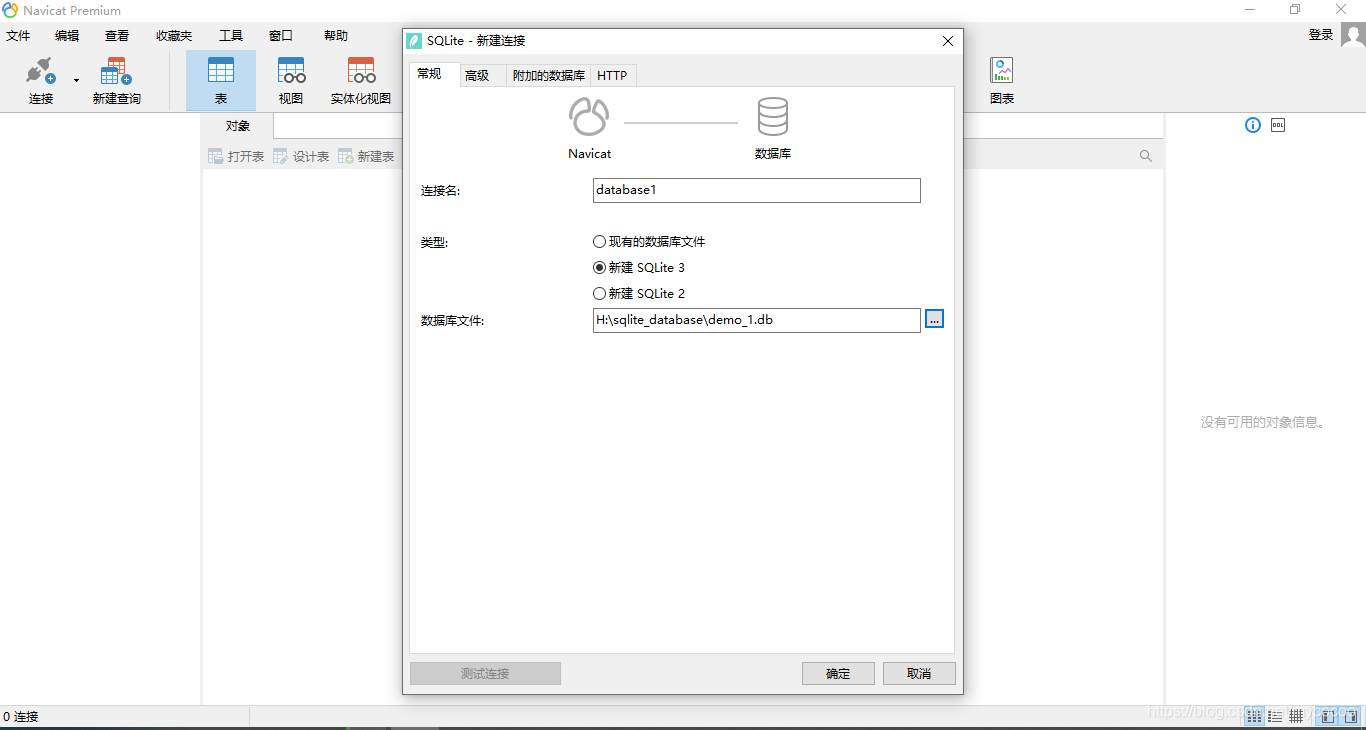This screenshot has height=730, width=1366.
Task: Switch to the 高级 tab in dialog
Action: pos(483,75)
